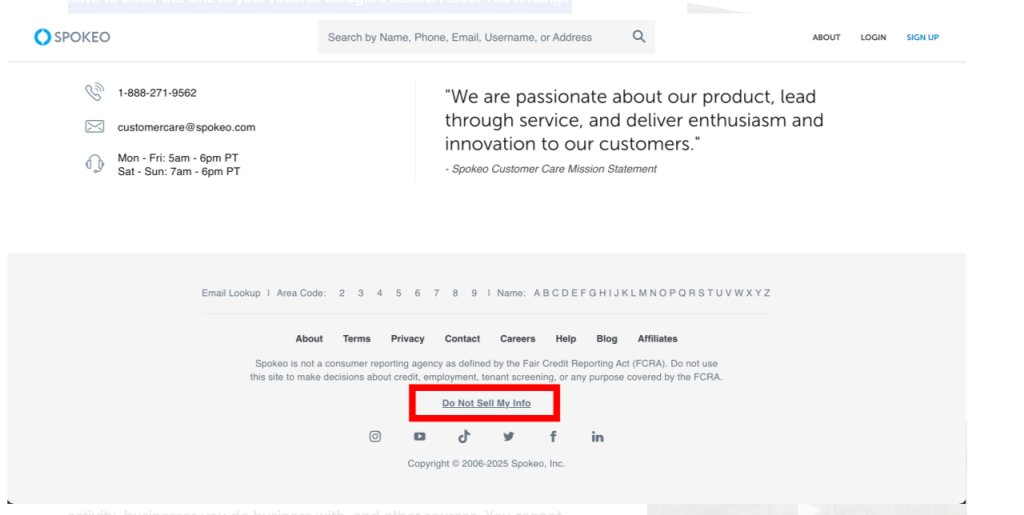This screenshot has width=1024, height=515.
Task: Open the LOGIN header link
Action: tap(873, 37)
